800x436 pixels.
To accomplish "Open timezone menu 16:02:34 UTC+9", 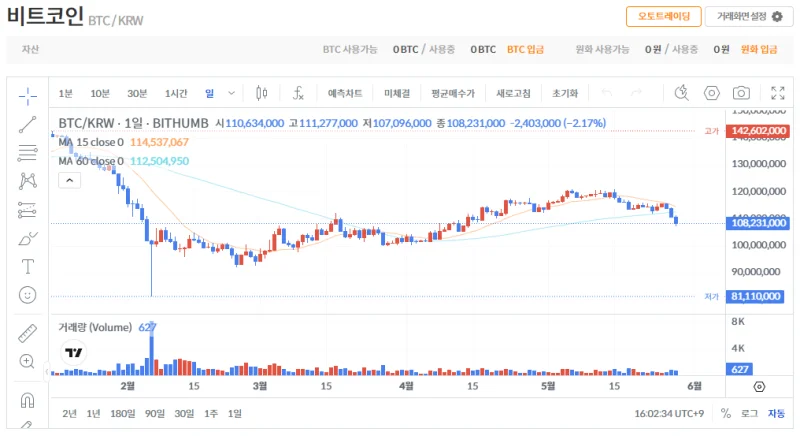I will [669, 414].
